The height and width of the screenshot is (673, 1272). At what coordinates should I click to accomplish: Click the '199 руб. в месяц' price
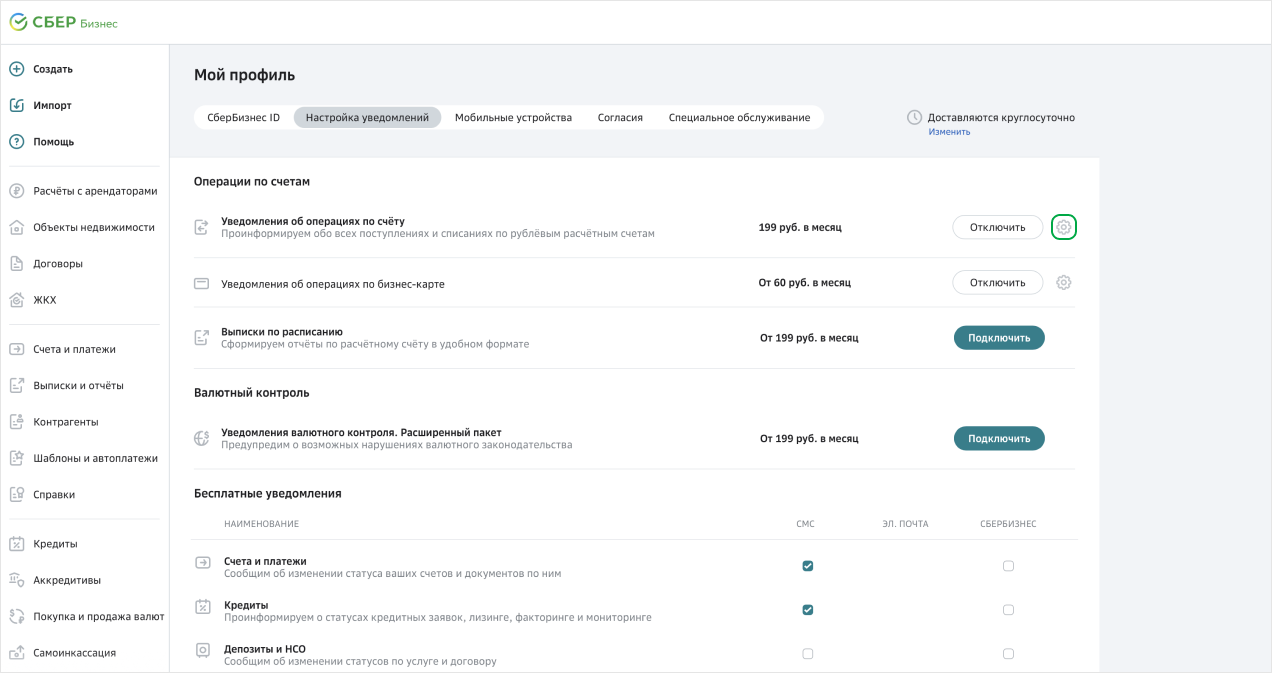tap(800, 227)
